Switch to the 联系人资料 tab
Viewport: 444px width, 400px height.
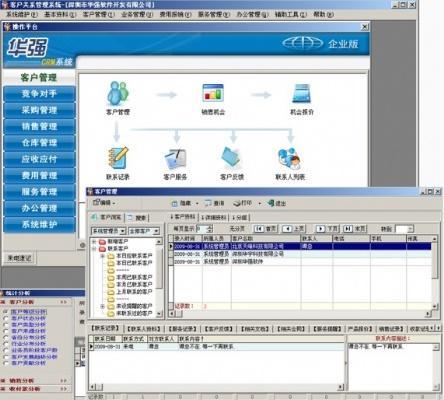click(x=144, y=329)
